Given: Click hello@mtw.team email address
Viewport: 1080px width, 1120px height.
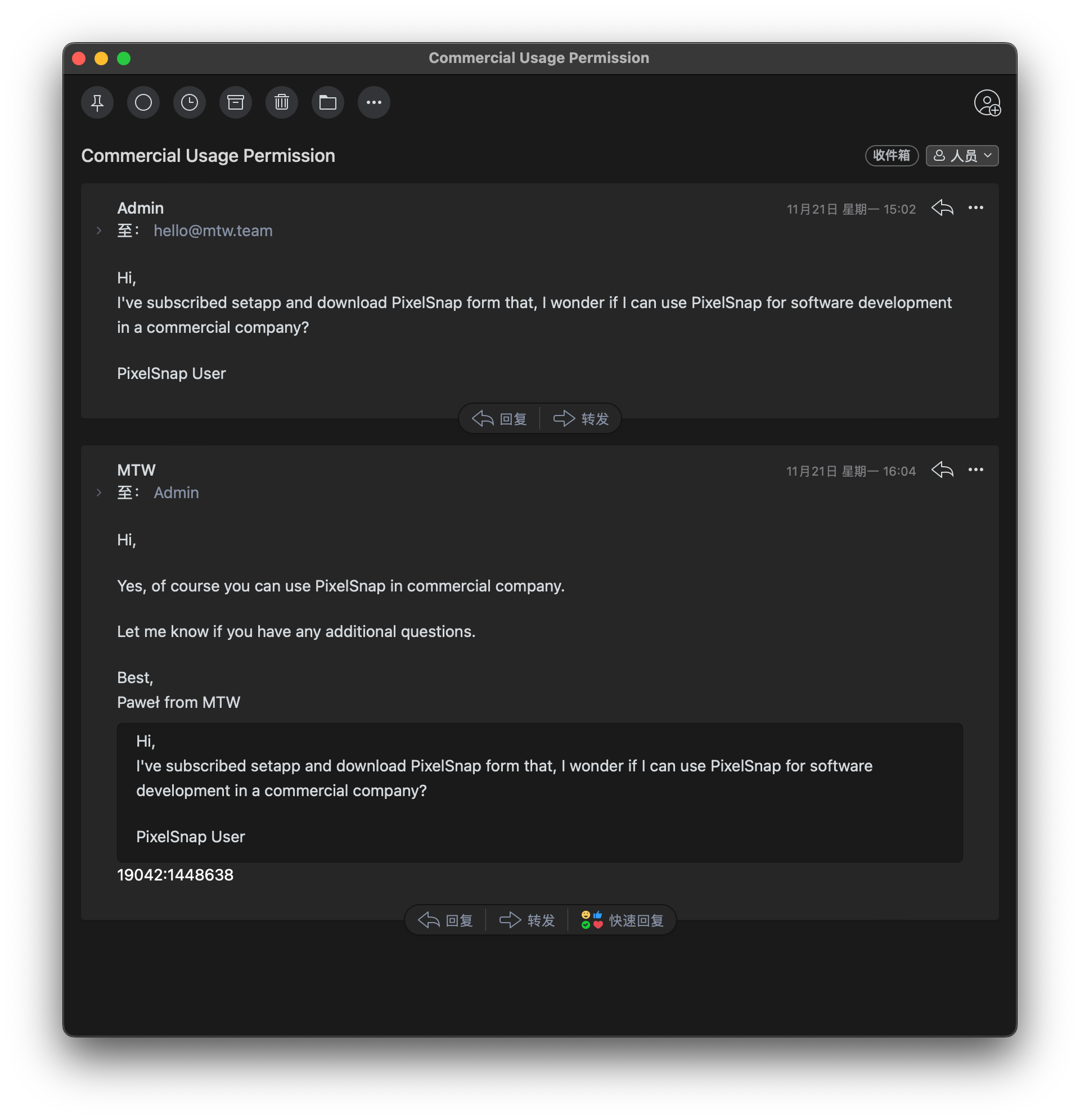Looking at the screenshot, I should click(x=213, y=231).
